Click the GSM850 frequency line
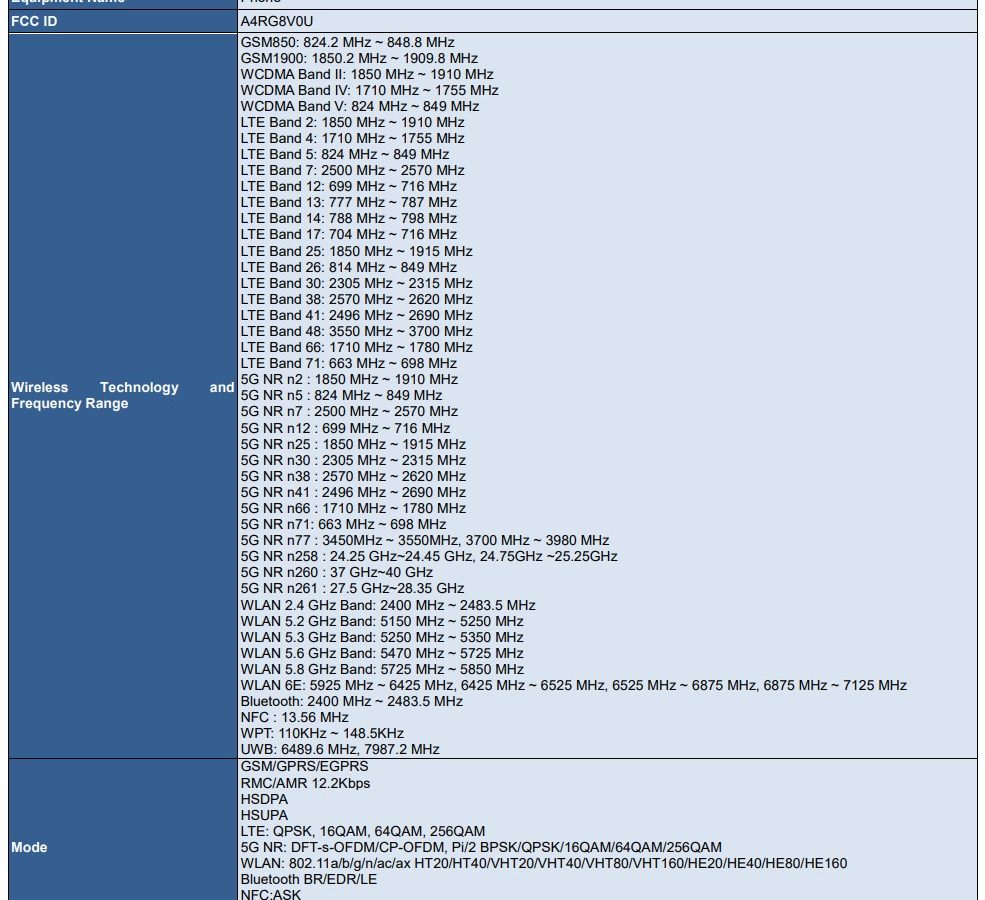Image resolution: width=985 pixels, height=900 pixels. [347, 42]
